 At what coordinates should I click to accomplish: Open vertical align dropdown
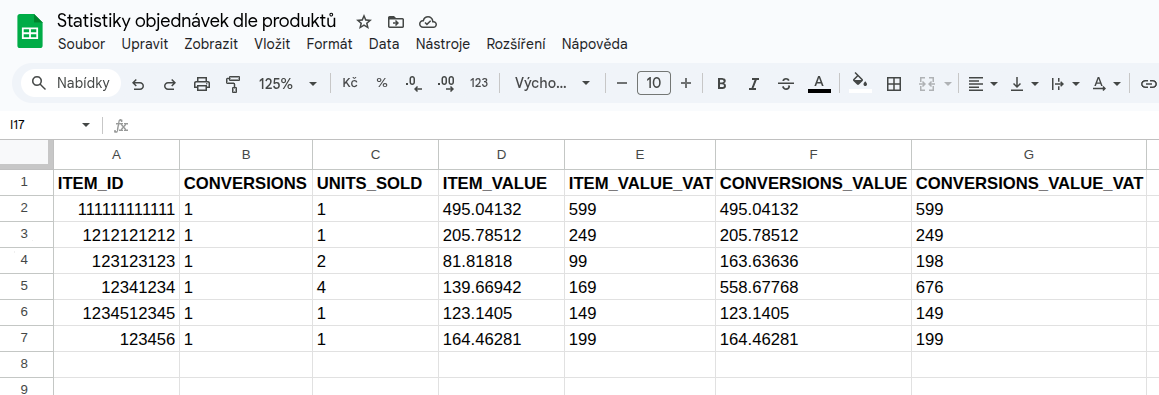pos(1024,84)
